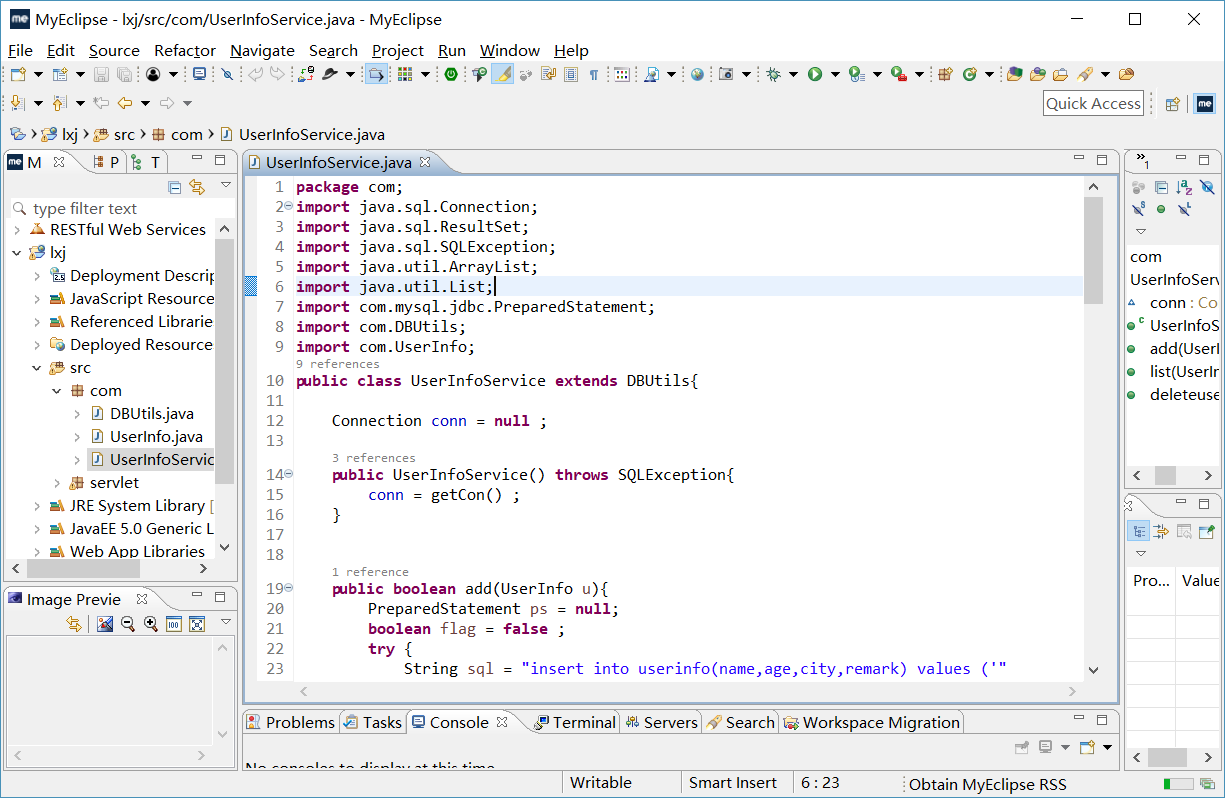1225x798 pixels.
Task: Click the Open Web Browser globe icon
Action: [x=697, y=74]
